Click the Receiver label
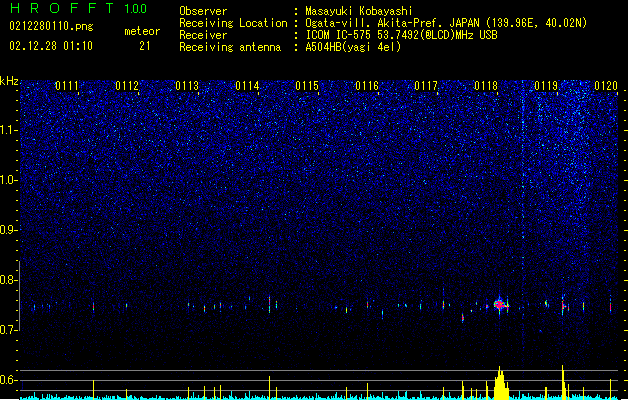The image size is (629, 400). click(x=203, y=35)
